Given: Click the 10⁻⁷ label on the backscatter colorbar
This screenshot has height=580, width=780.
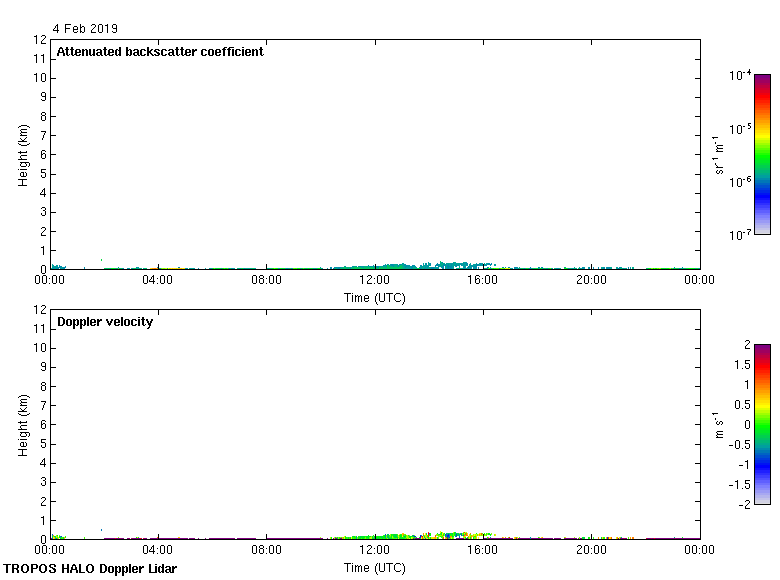Looking at the screenshot, I should [740, 235].
